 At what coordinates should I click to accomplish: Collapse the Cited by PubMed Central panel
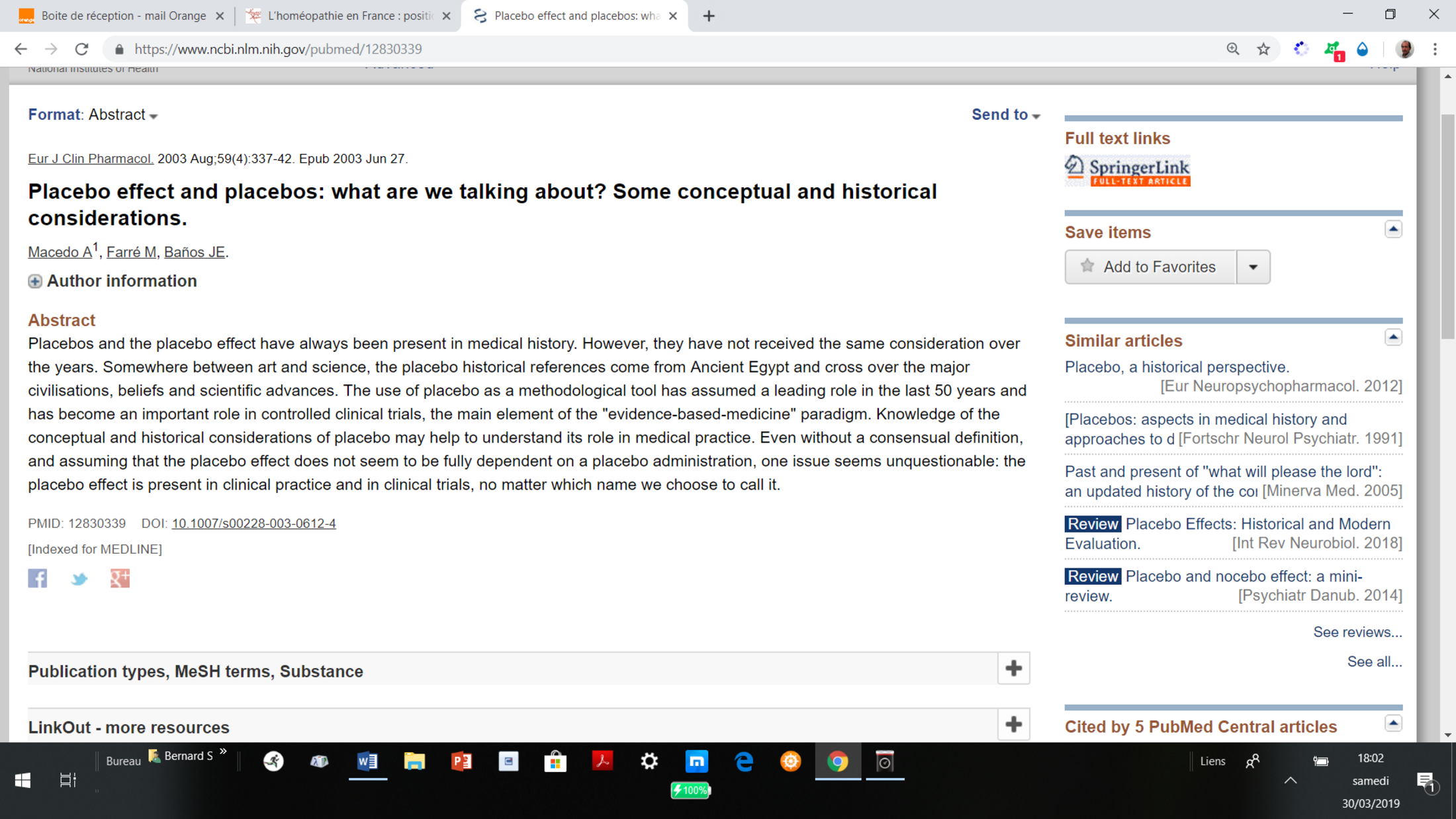1393,724
